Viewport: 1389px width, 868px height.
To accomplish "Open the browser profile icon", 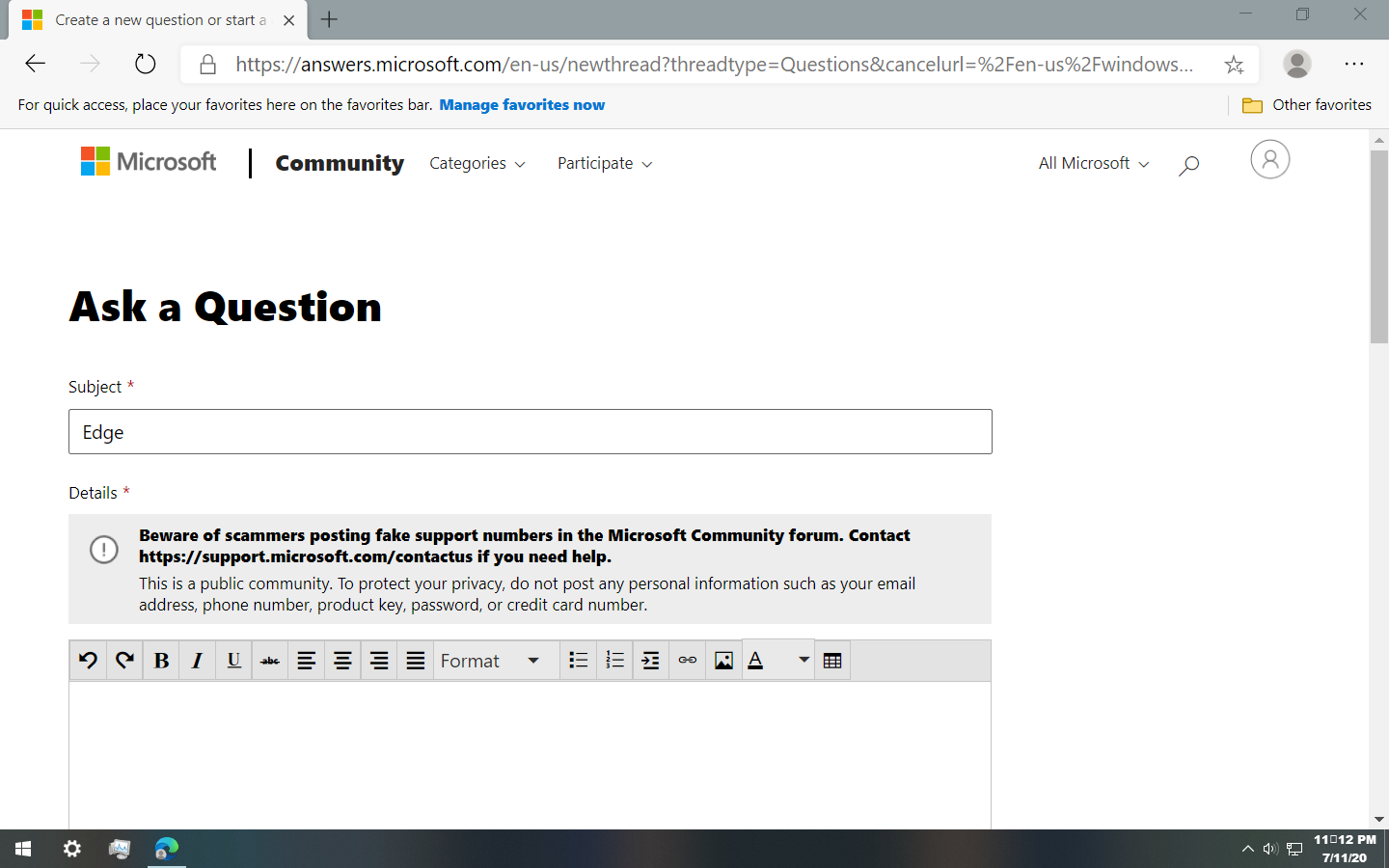I will pyautogui.click(x=1297, y=65).
